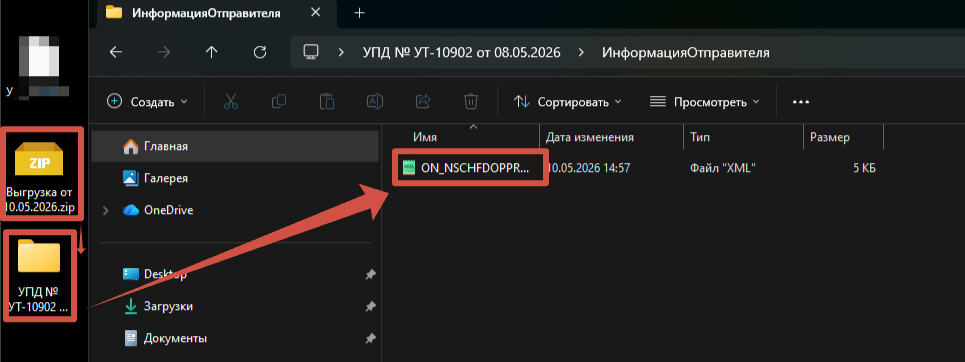Click the Share icon in toolbar
Screen dimensions: 965x362
(x=423, y=102)
